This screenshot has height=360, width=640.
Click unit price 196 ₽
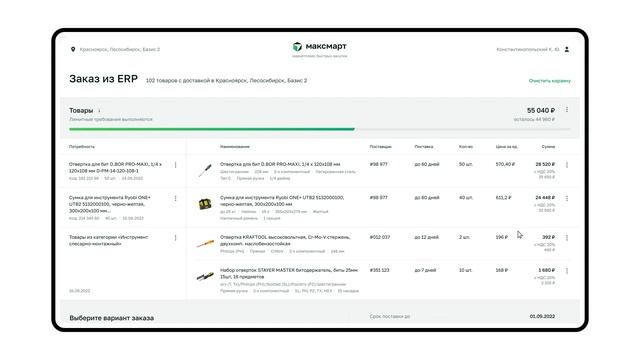coord(502,237)
